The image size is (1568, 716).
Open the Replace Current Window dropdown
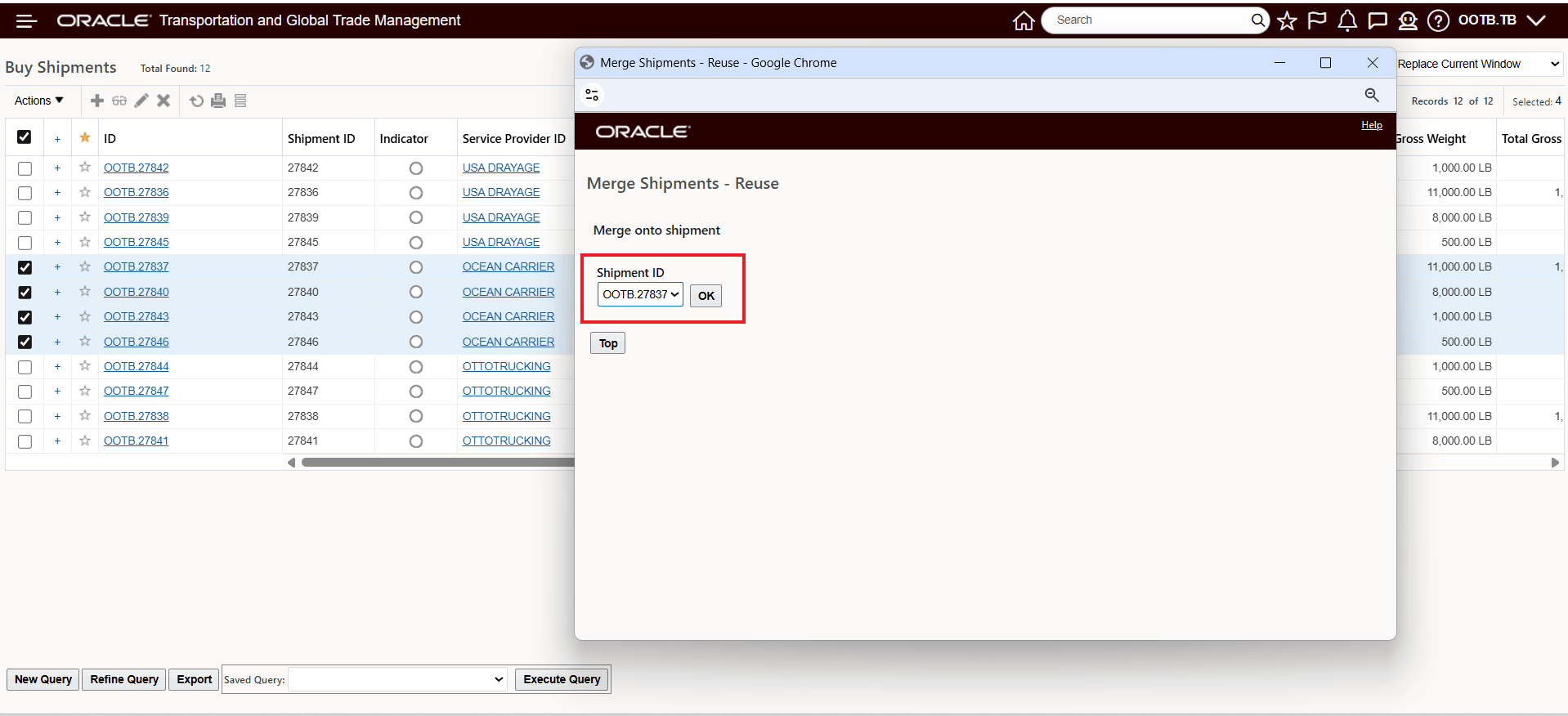pyautogui.click(x=1478, y=64)
